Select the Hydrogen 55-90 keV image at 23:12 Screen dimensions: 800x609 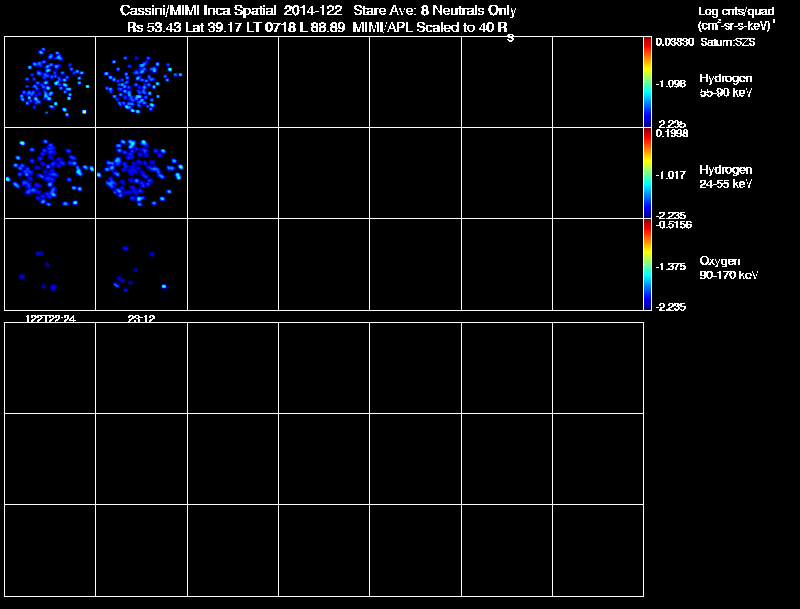(x=141, y=82)
